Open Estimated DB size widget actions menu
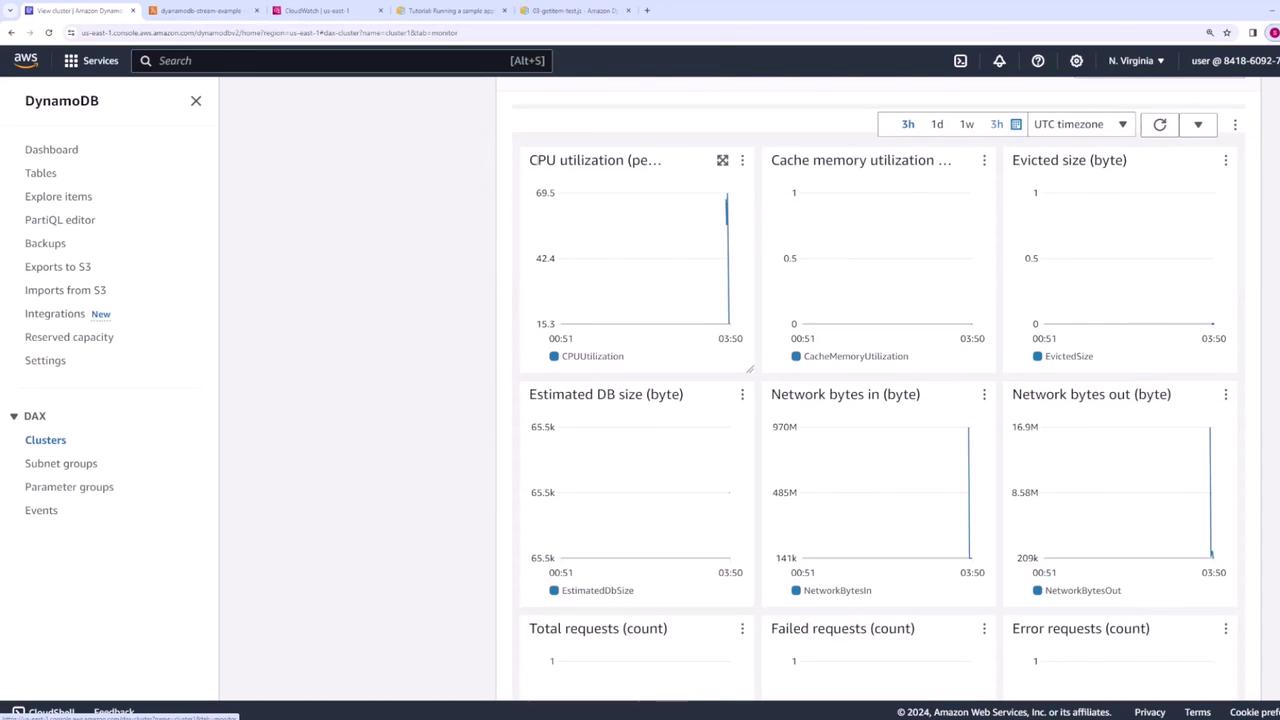 coord(742,394)
